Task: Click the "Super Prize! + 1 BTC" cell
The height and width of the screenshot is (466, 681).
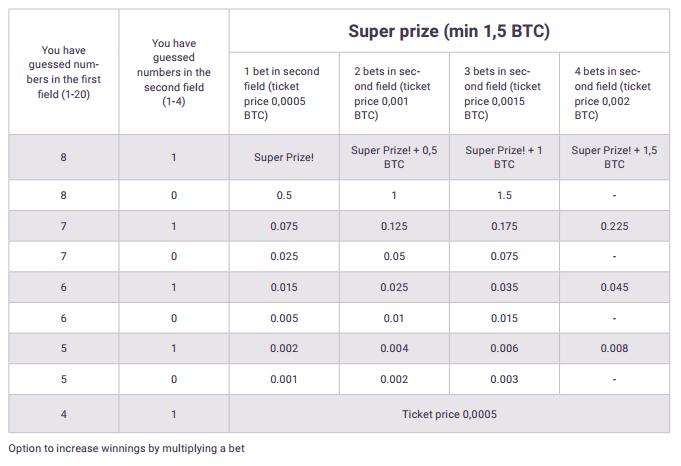Action: pyautogui.click(x=504, y=157)
